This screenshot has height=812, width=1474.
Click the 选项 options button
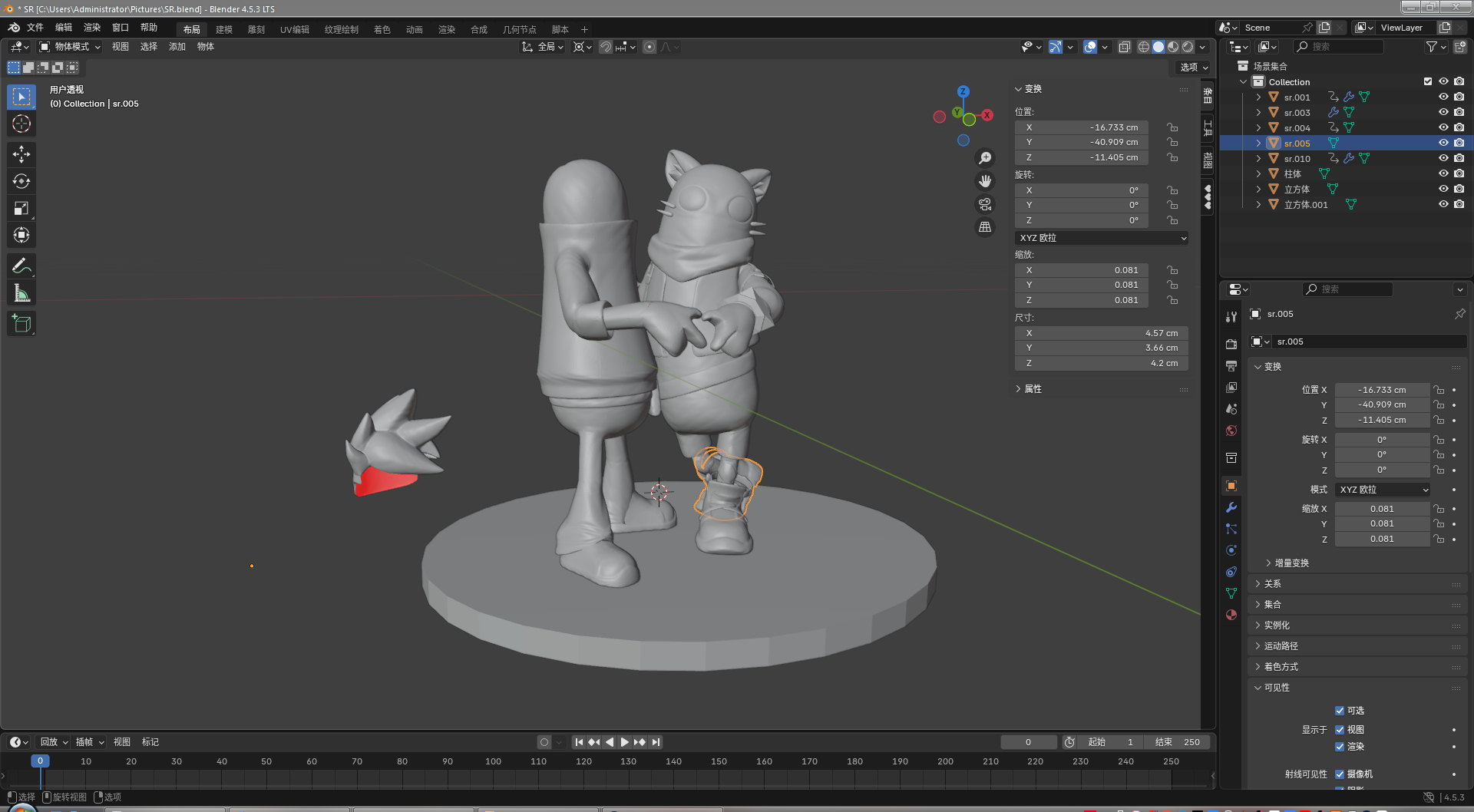[1194, 68]
